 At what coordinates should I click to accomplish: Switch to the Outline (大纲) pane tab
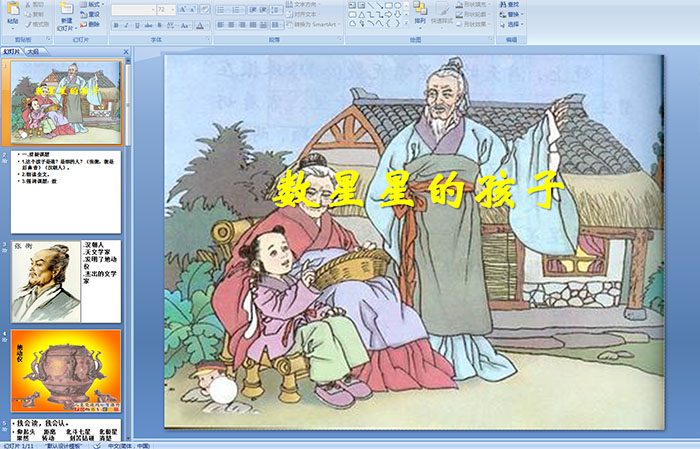coord(33,52)
